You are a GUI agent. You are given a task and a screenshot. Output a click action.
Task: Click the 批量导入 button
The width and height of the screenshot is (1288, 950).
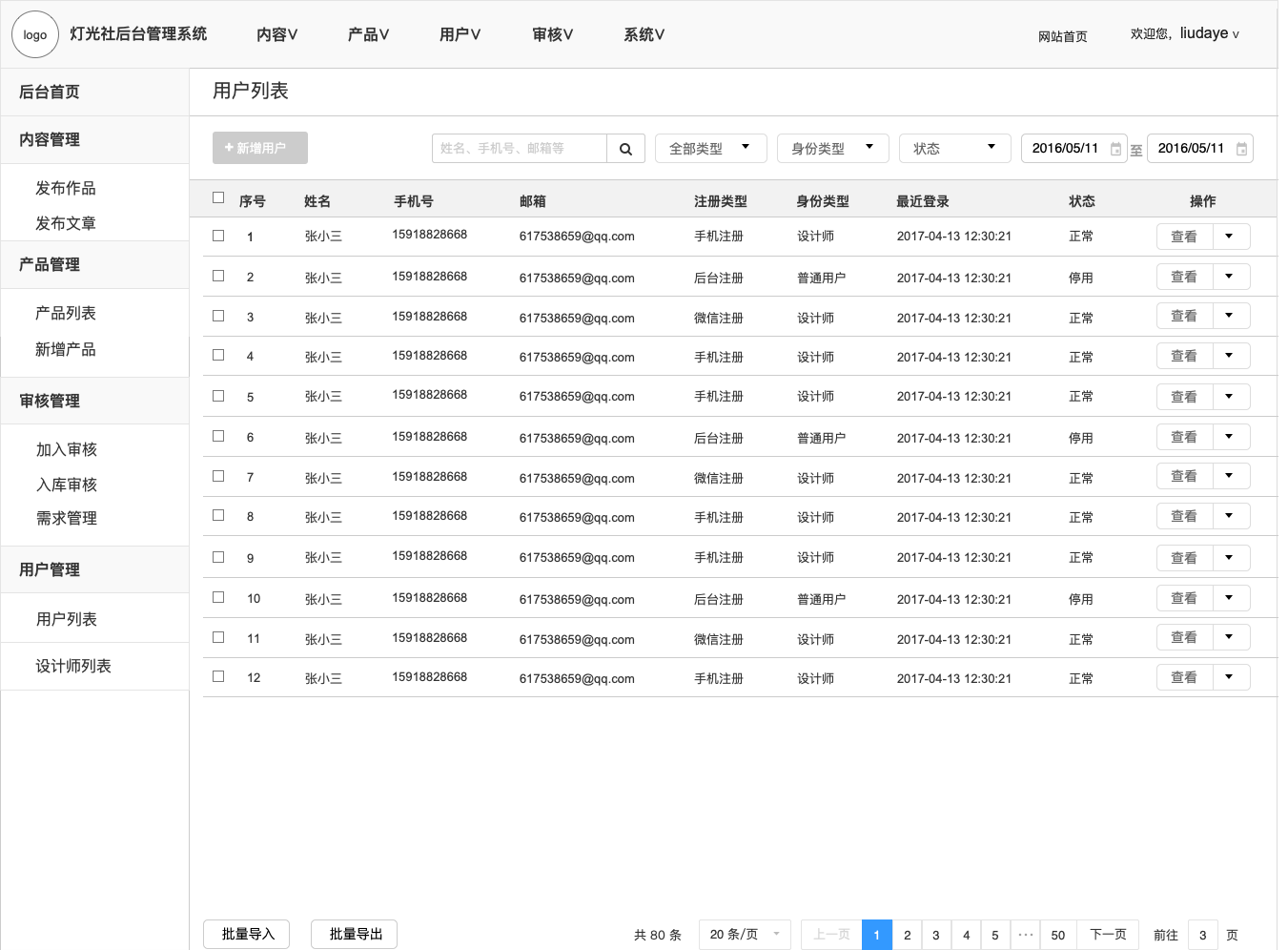pos(247,934)
